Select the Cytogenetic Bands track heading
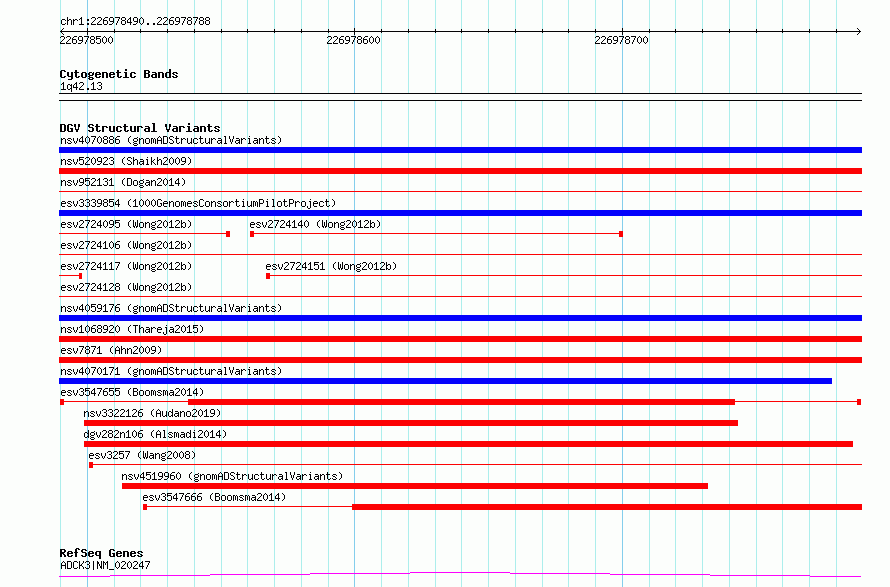Viewport: 890px width, 587px height. point(119,74)
